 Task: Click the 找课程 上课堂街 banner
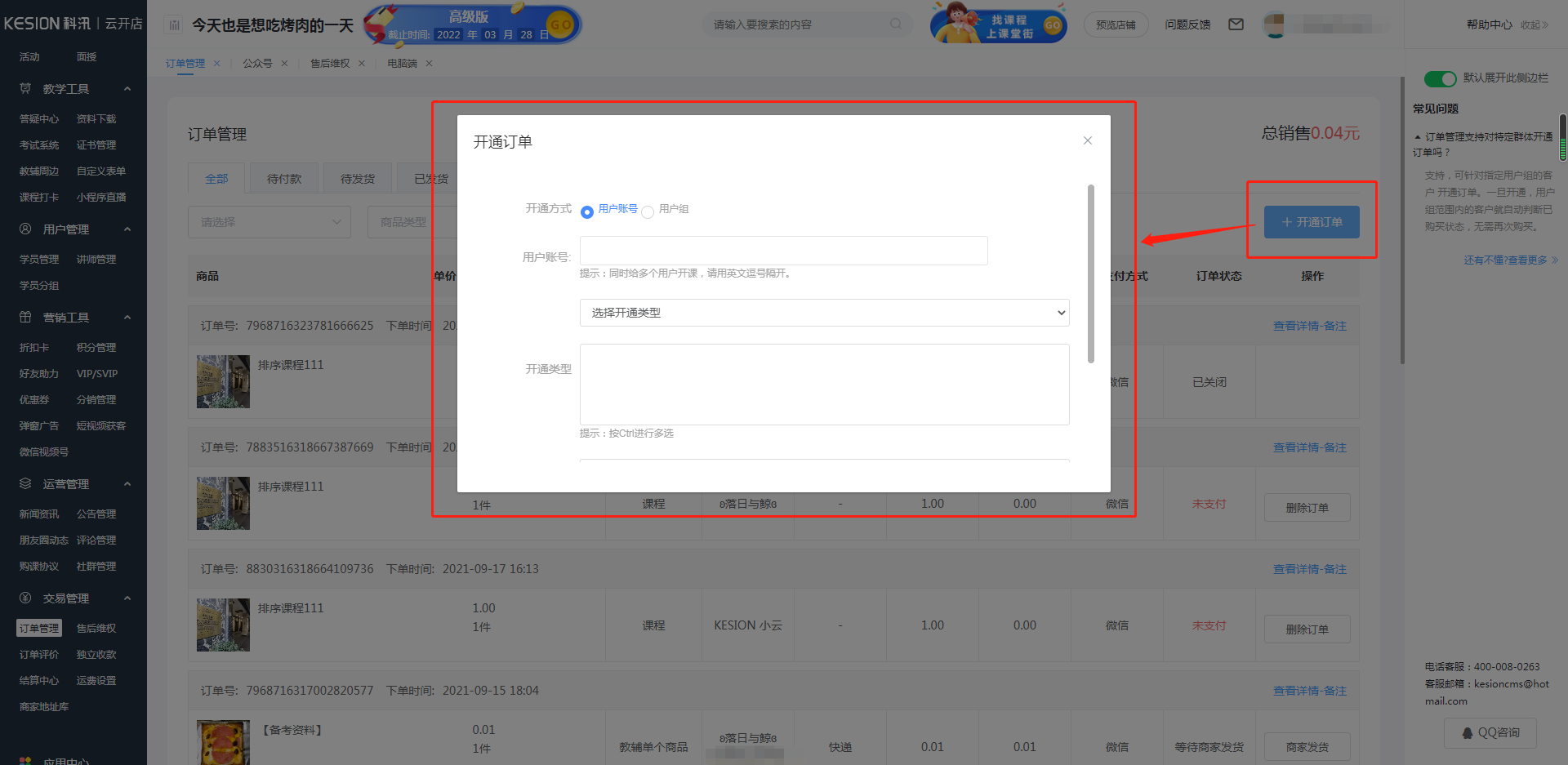tap(998, 24)
